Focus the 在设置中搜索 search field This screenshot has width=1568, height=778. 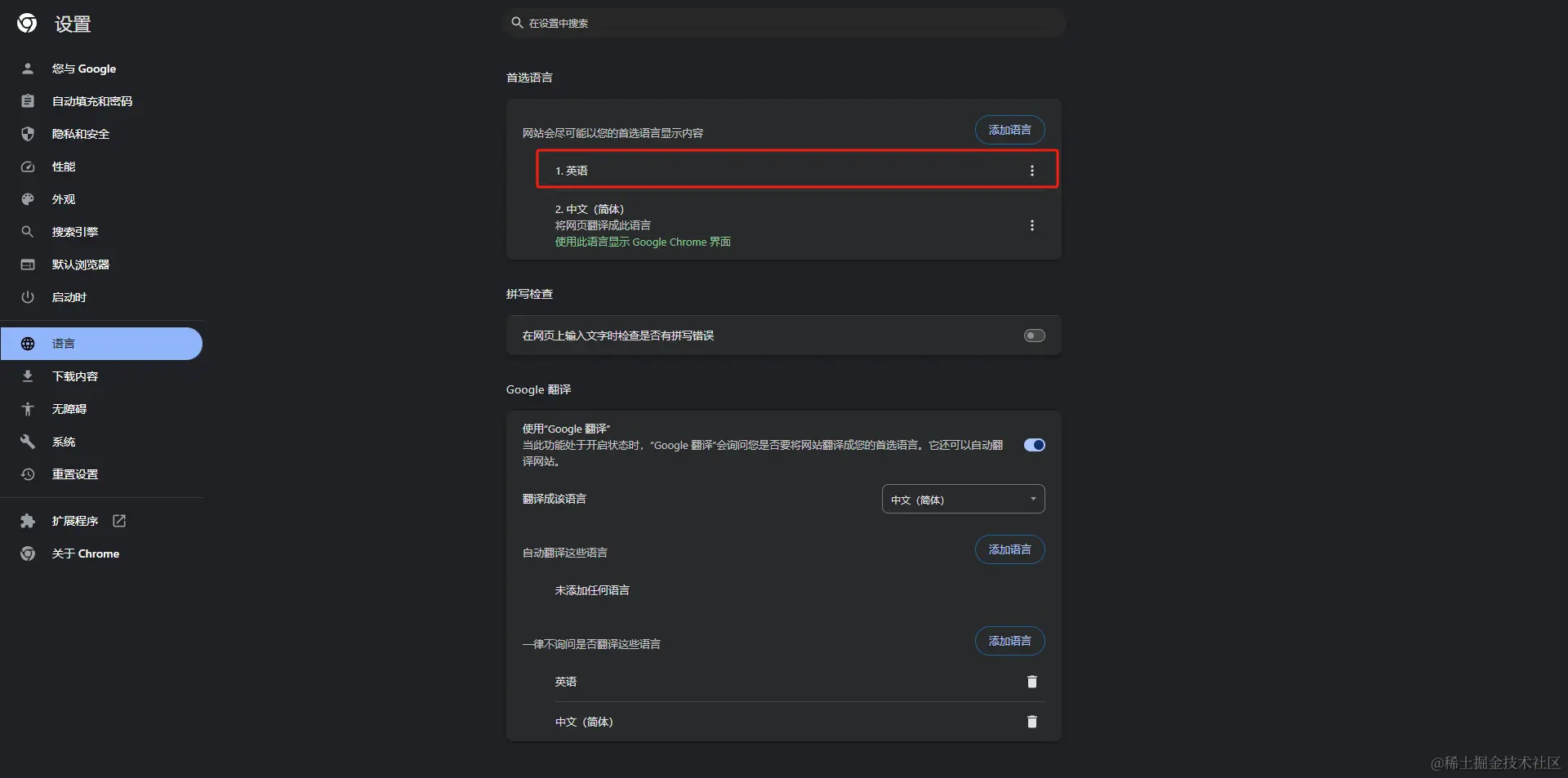784,23
